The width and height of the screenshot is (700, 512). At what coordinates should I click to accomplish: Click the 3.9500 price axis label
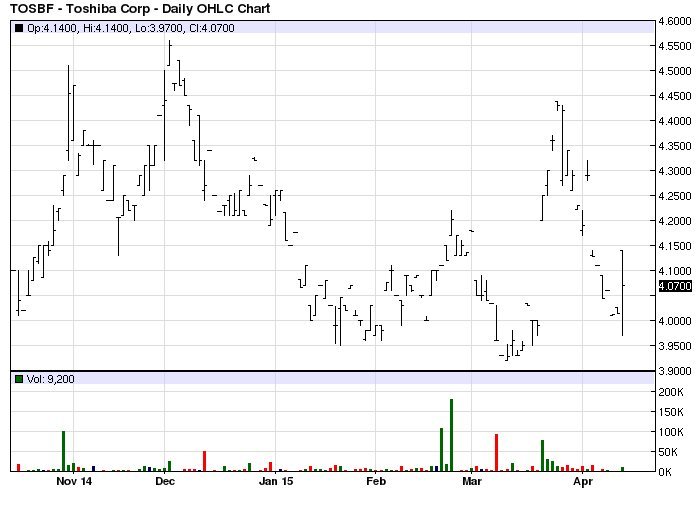pos(675,346)
